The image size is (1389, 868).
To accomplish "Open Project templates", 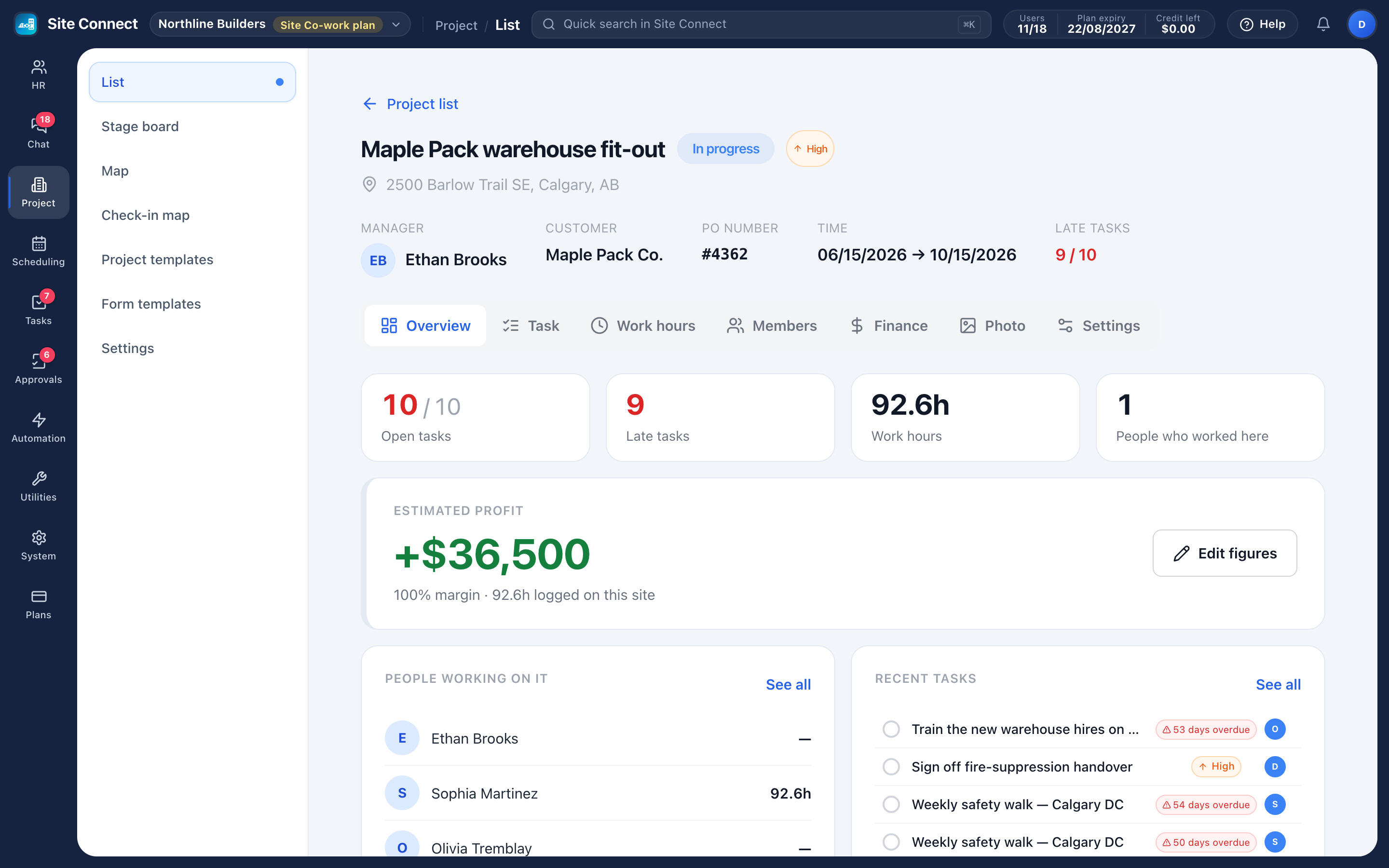I will [x=192, y=259].
